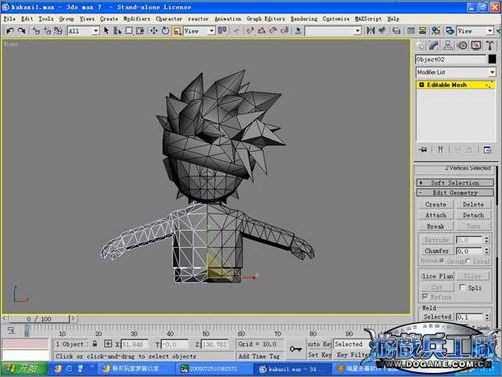The height and width of the screenshot is (377, 502).
Task: Click the Delete button
Action: click(473, 204)
